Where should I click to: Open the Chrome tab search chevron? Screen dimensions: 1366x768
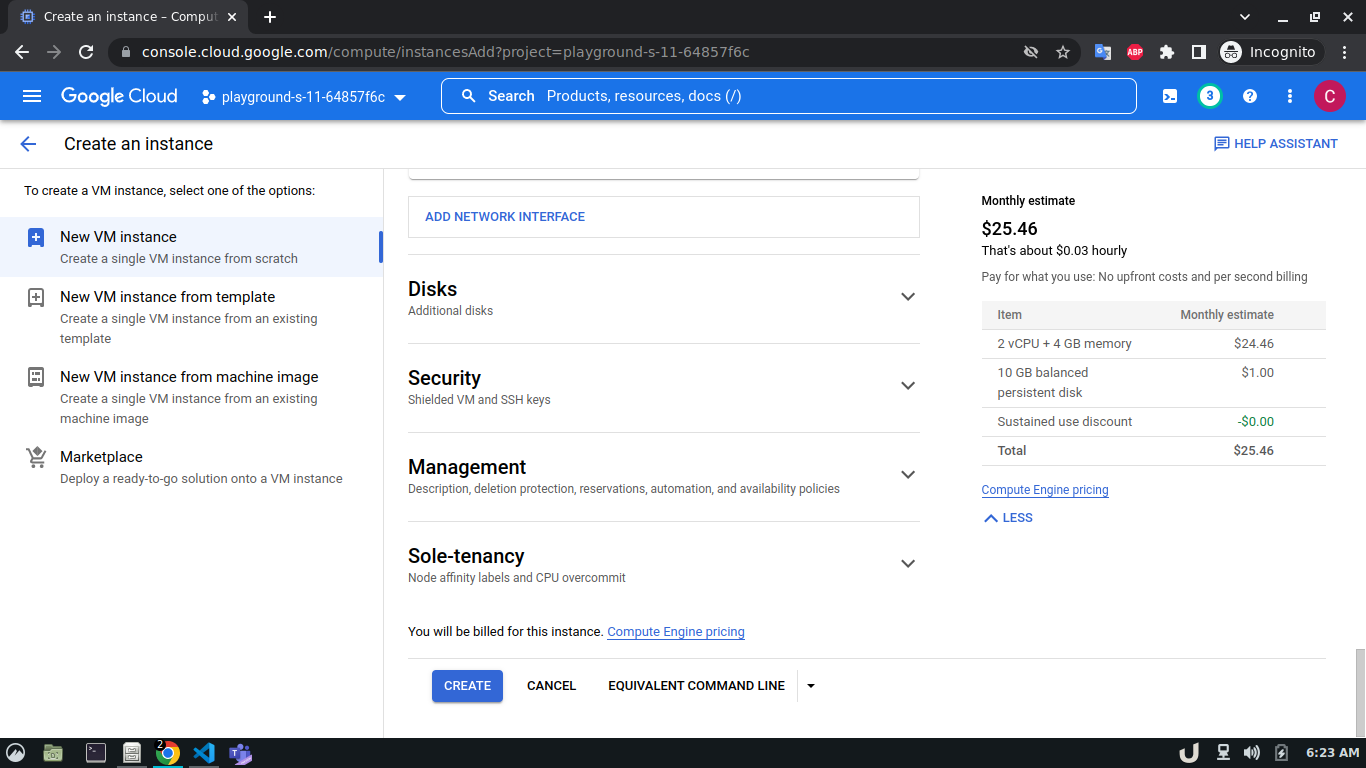[1245, 17]
